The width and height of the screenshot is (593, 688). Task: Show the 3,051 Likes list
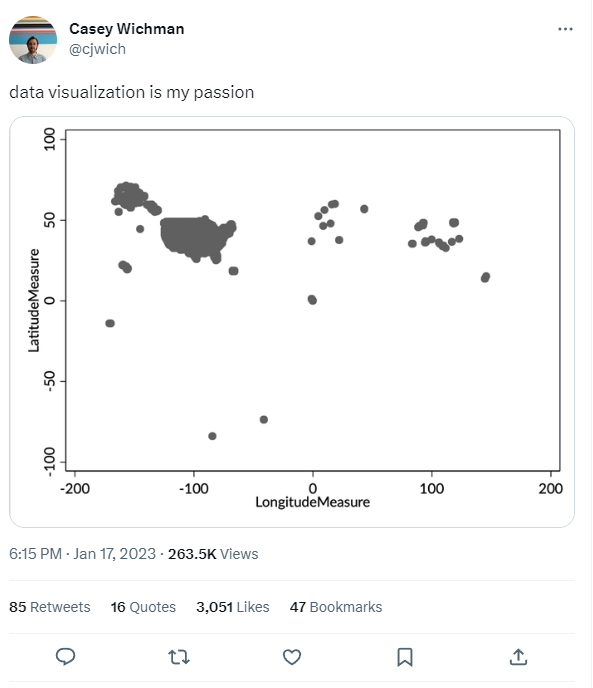(x=233, y=607)
